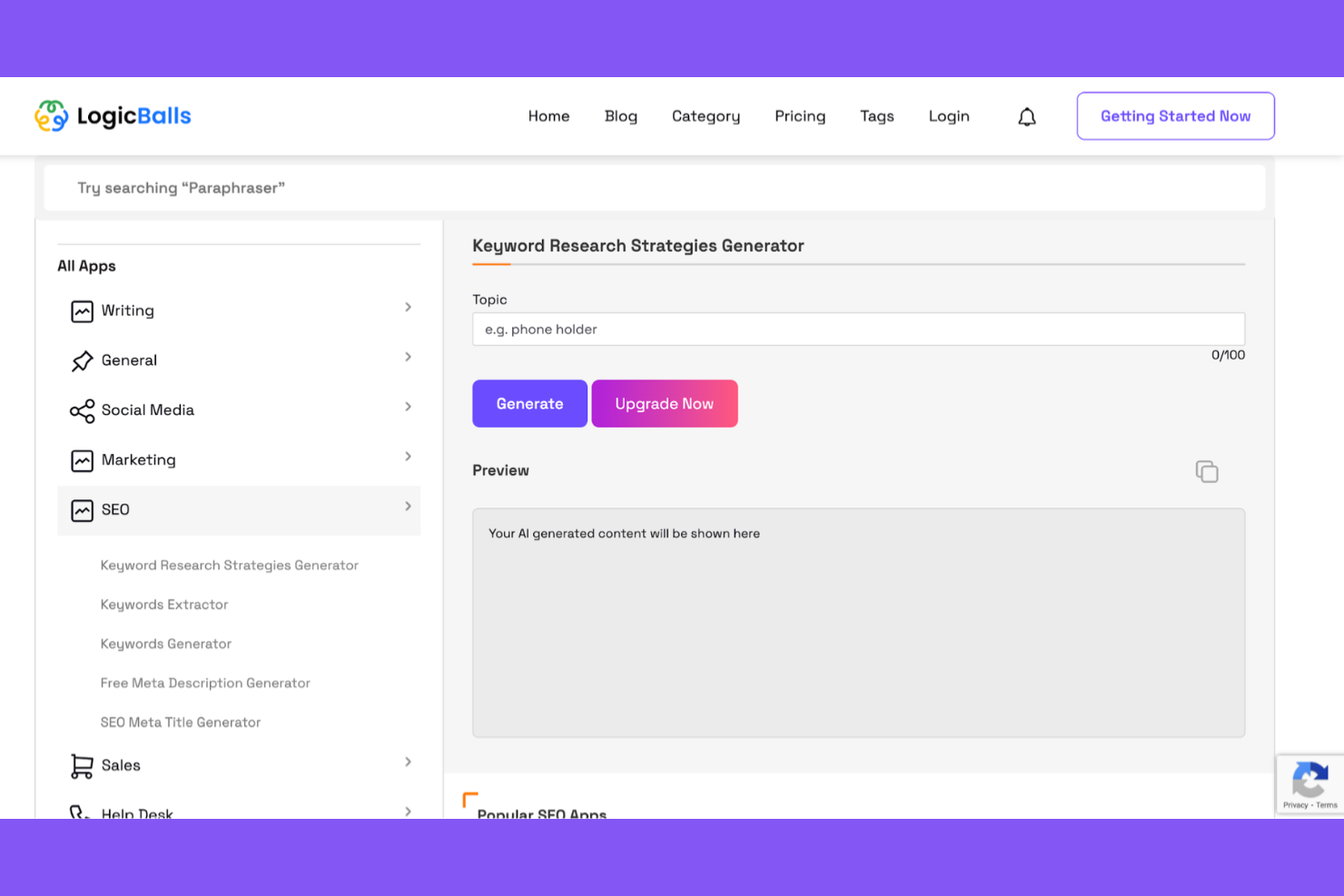The height and width of the screenshot is (896, 1344).
Task: Select the Social Media share icon
Action: coord(82,410)
